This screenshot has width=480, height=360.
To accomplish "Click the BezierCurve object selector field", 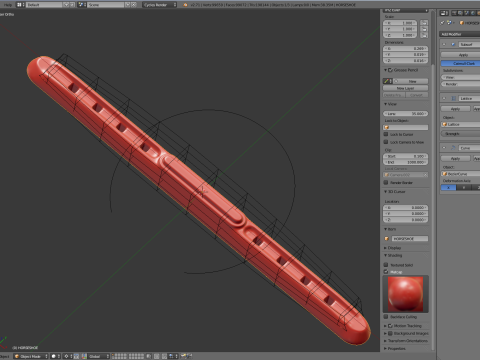I will click(461, 174).
